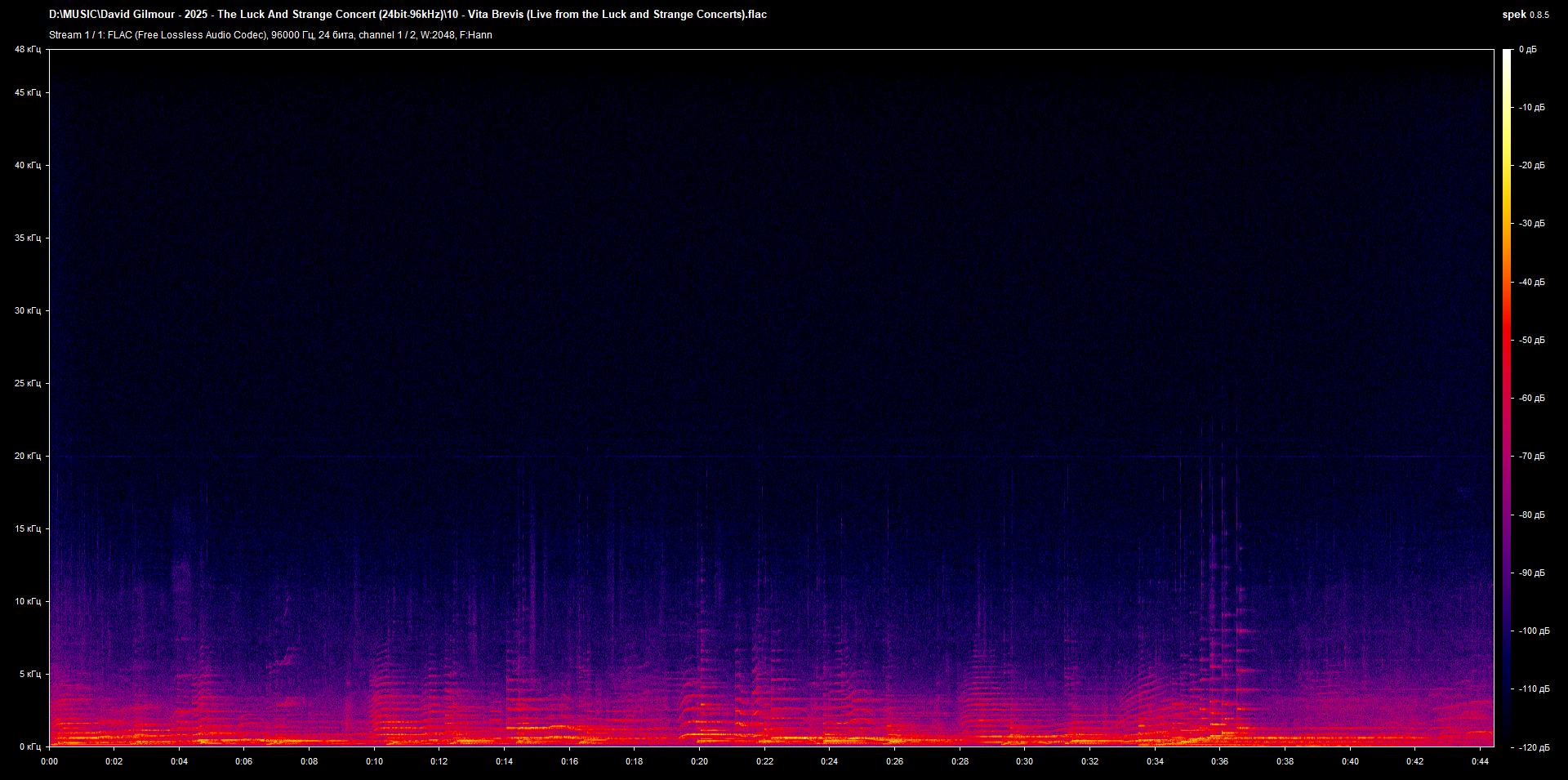1568x780 pixels.
Task: Click the 5 кГц frequency axis label
Action: pos(30,674)
